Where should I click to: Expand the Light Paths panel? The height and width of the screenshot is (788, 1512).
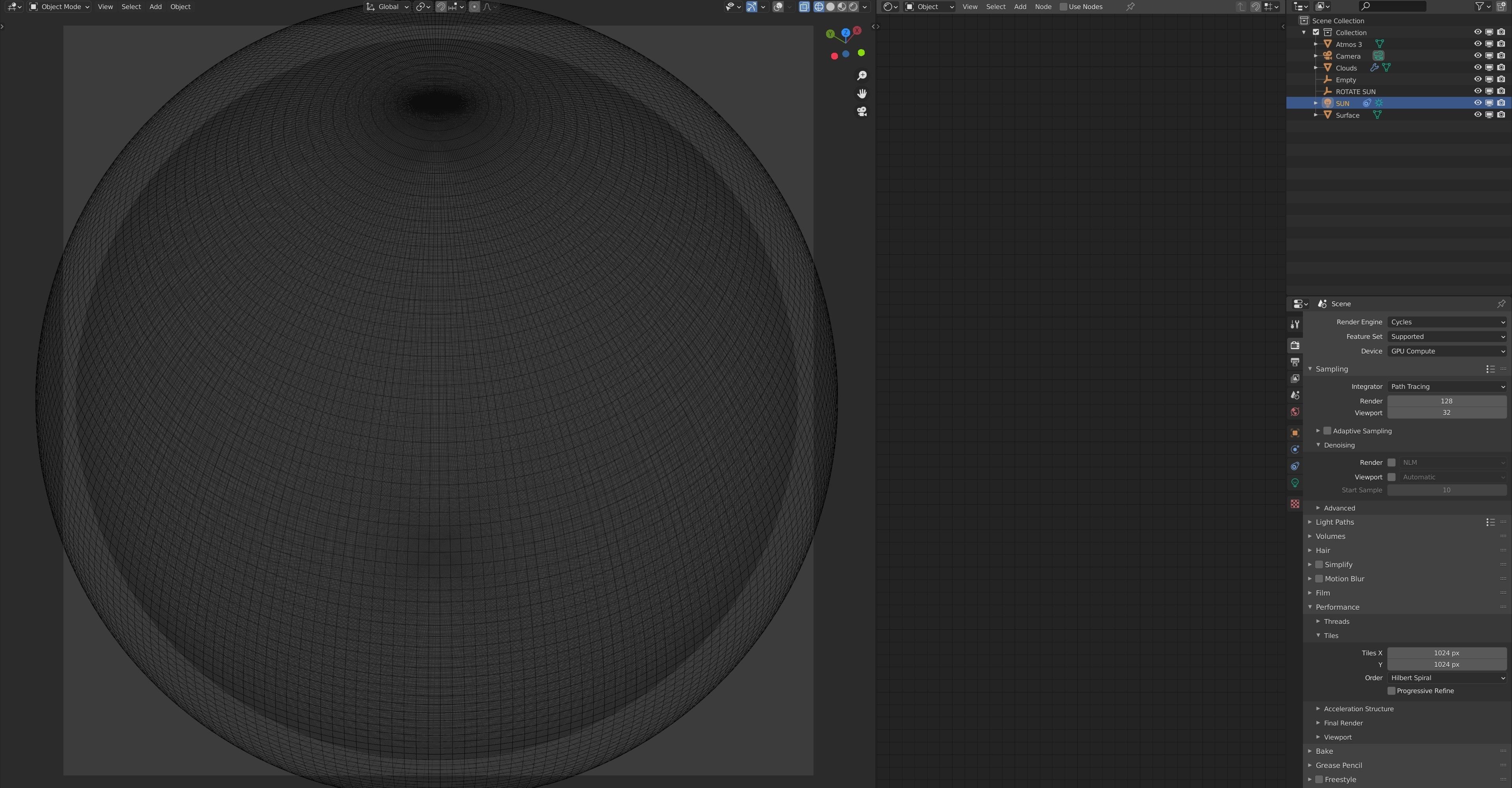tap(1334, 522)
